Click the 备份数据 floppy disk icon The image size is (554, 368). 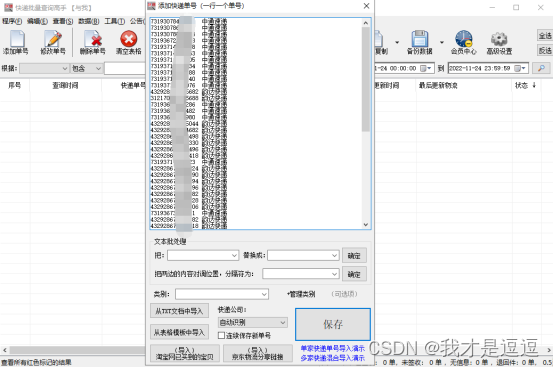coord(419,42)
